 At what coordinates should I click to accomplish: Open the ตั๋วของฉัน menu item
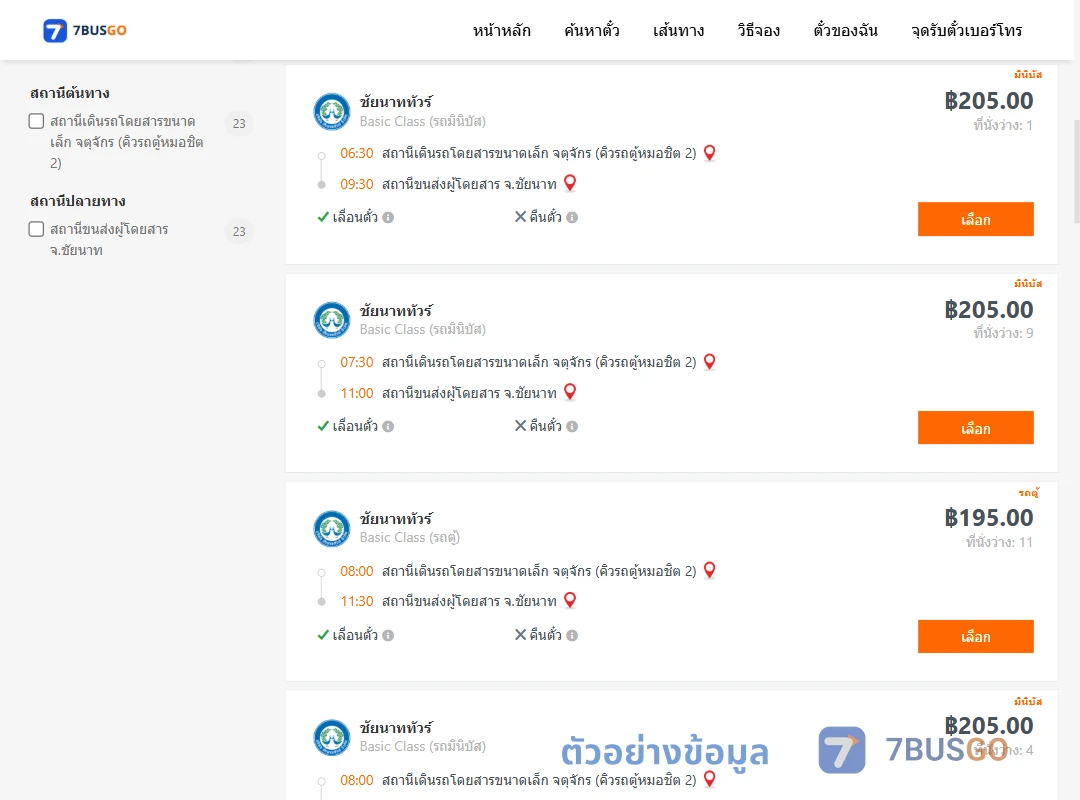tap(845, 30)
